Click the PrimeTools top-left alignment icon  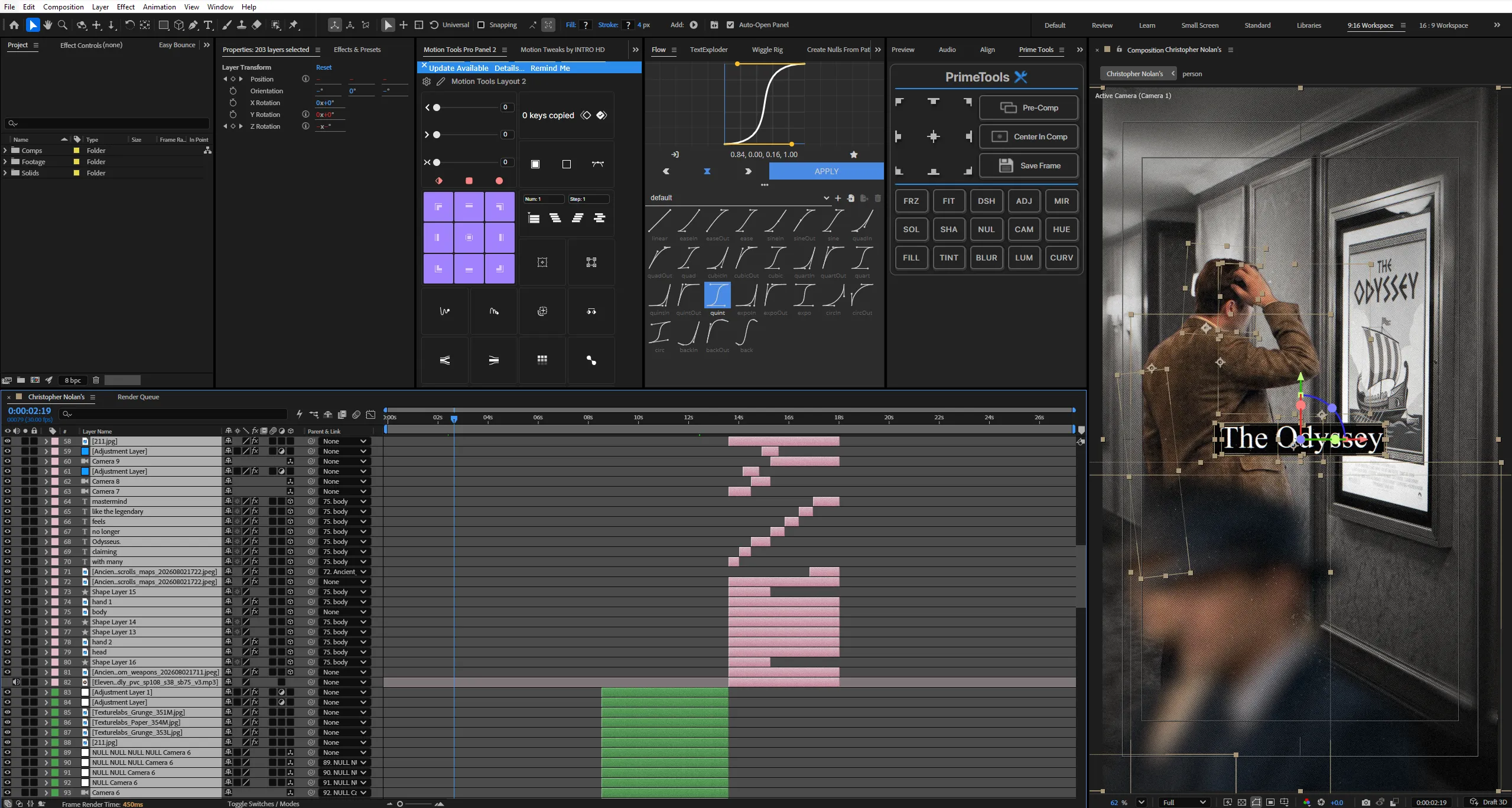(899, 102)
